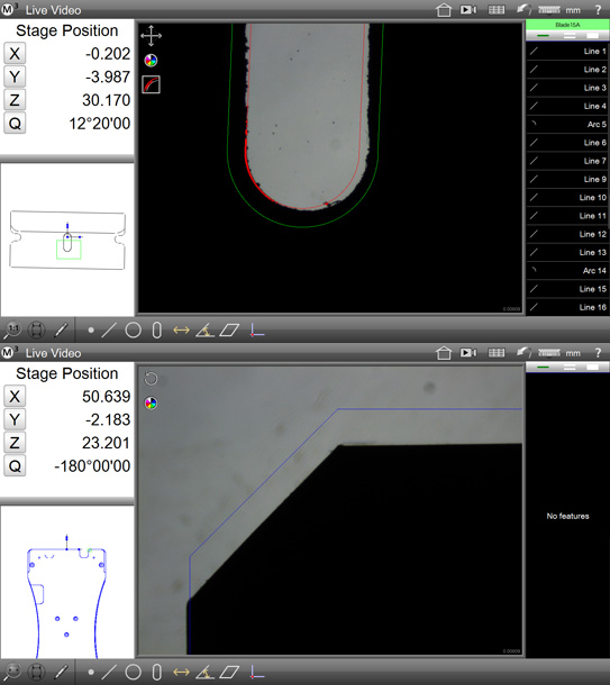Select Line 10 in the feature list
The image size is (610, 685).
pyautogui.click(x=567, y=197)
